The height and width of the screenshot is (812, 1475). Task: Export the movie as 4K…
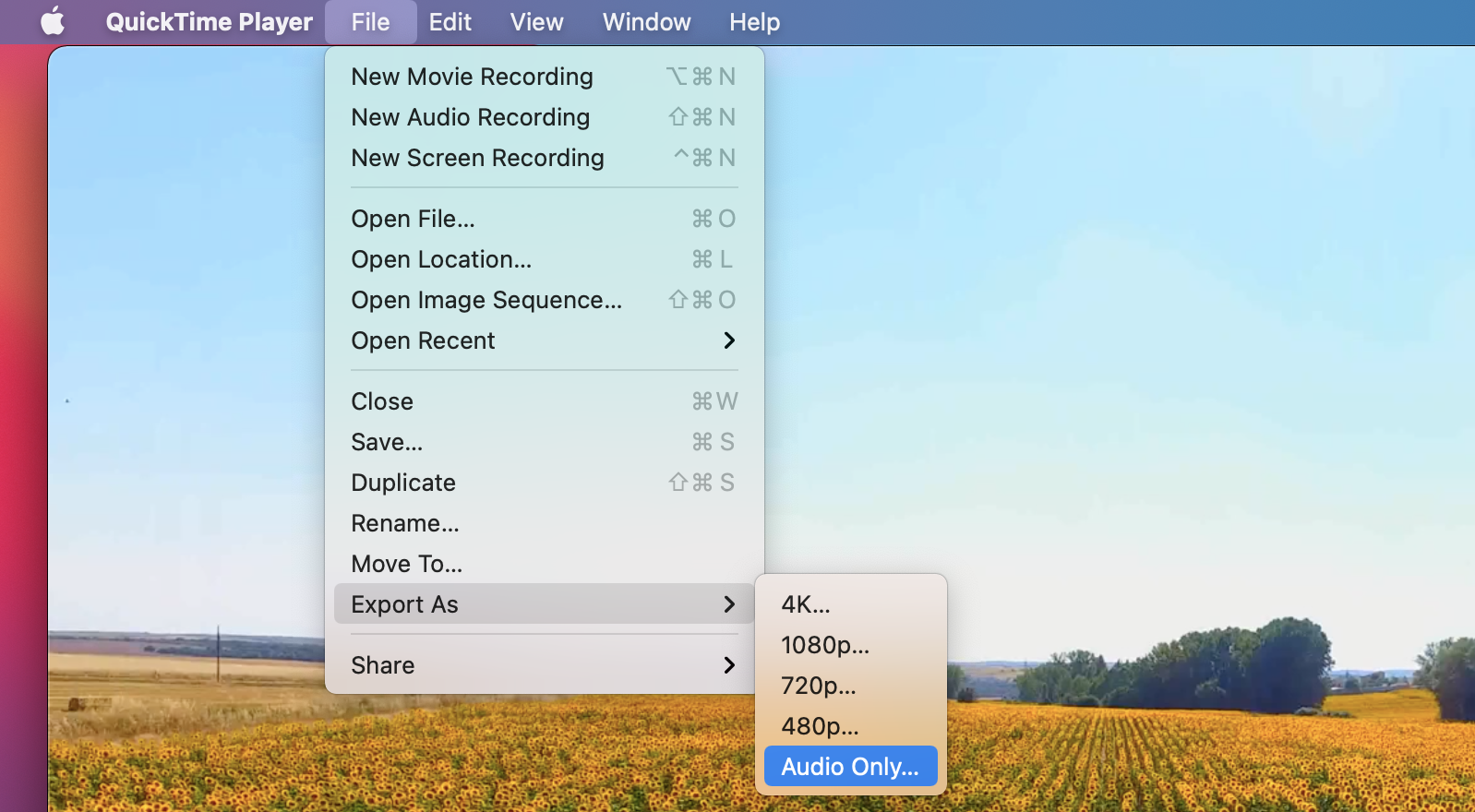[851, 604]
